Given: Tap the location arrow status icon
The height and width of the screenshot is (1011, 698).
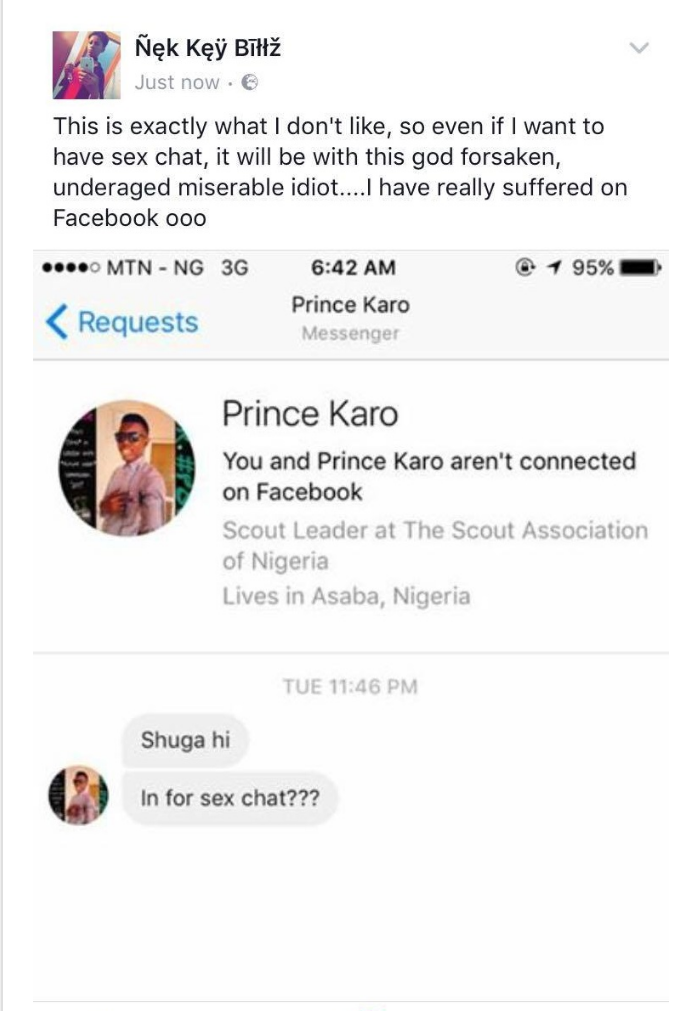Looking at the screenshot, I should pos(550,268).
